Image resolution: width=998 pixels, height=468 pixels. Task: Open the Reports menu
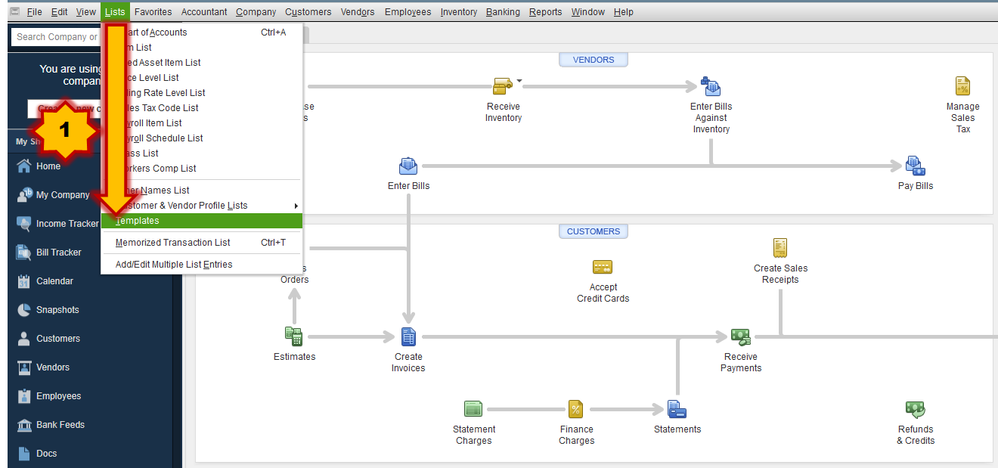545,11
